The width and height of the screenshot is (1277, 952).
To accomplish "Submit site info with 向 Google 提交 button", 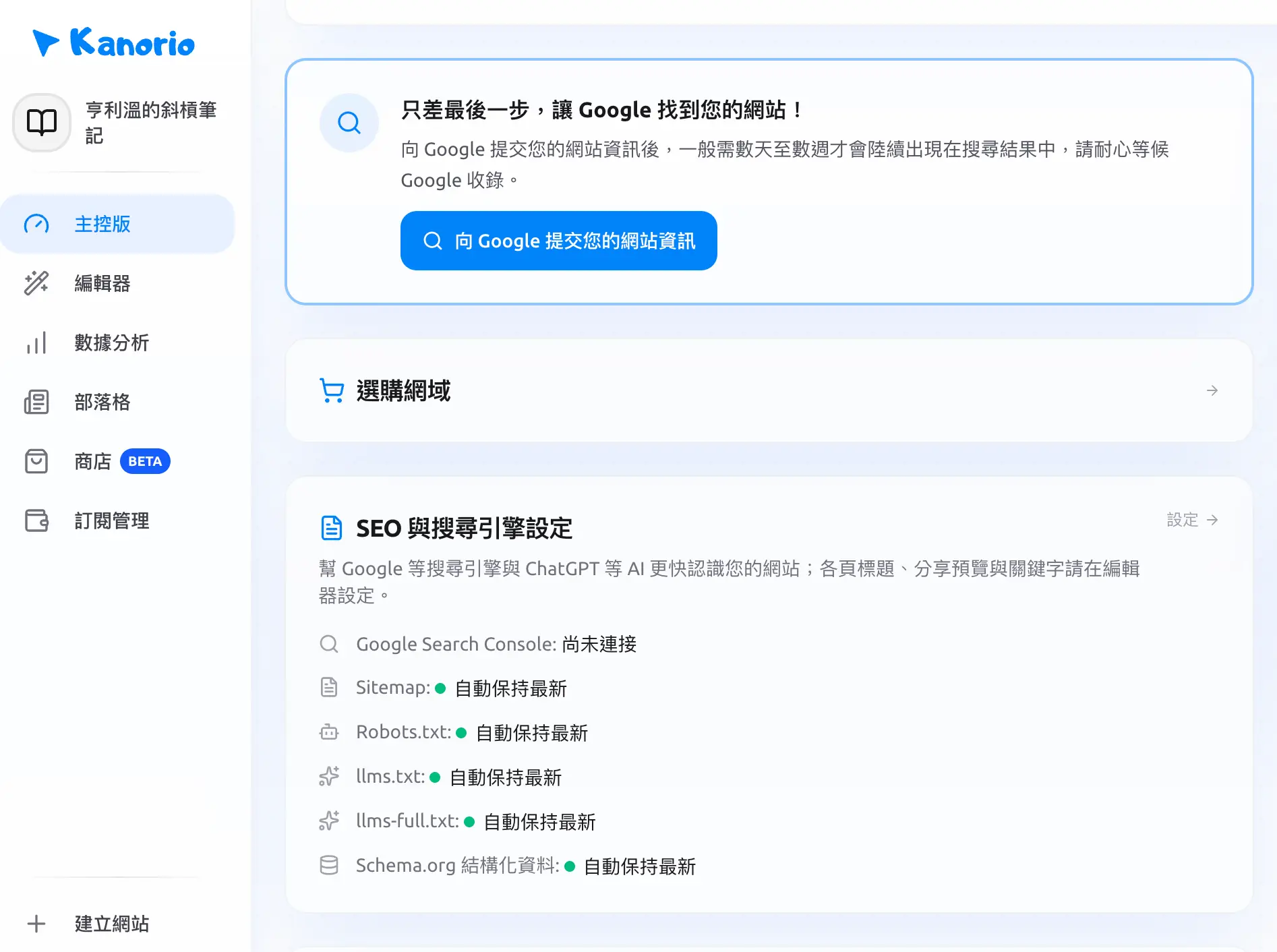I will 559,241.
